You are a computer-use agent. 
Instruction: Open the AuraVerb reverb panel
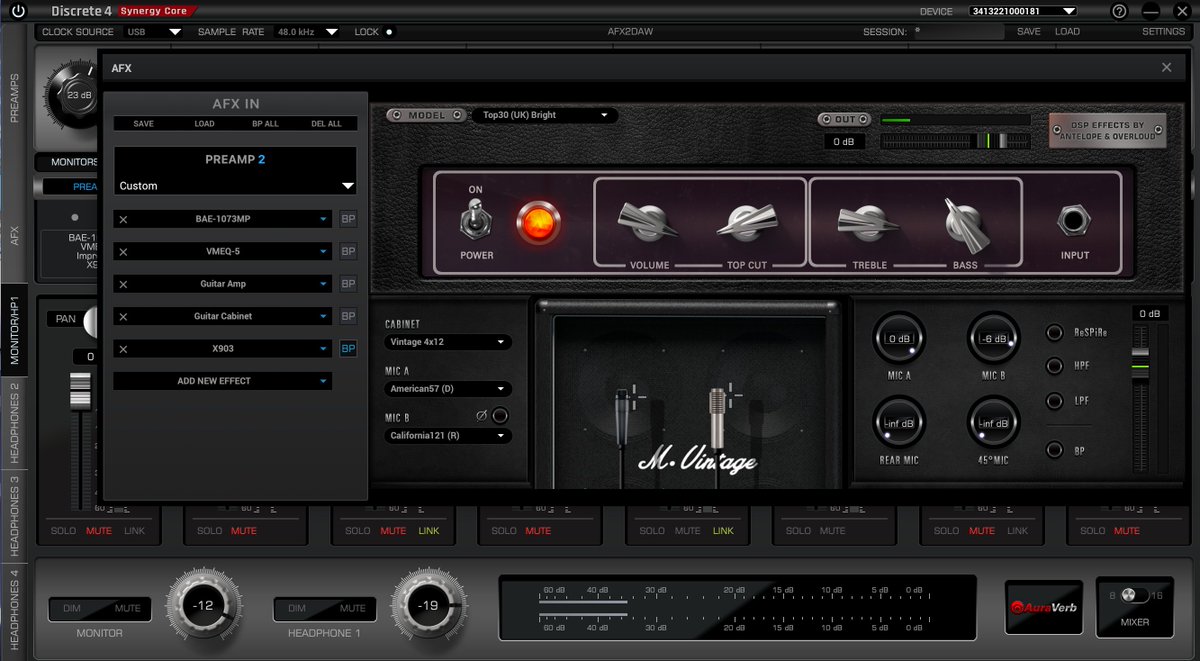coord(1042,607)
